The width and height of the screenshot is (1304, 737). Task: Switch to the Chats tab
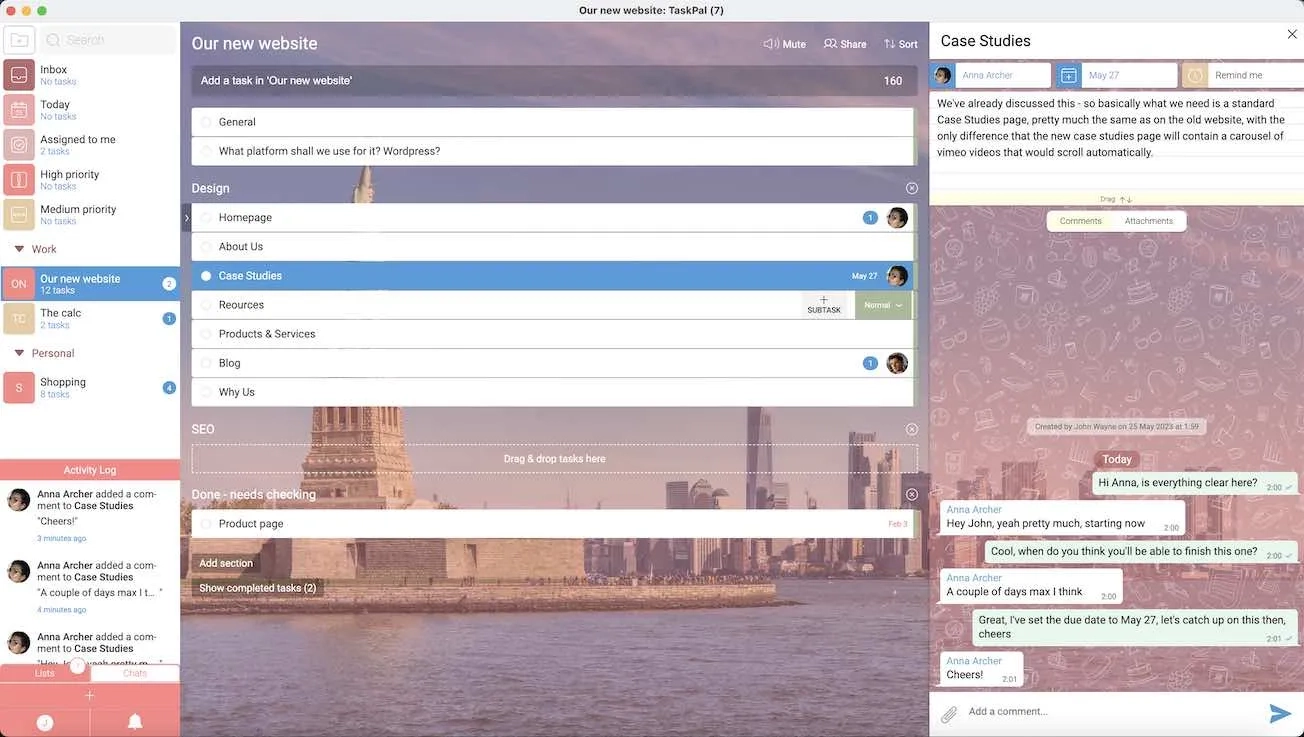click(x=135, y=673)
